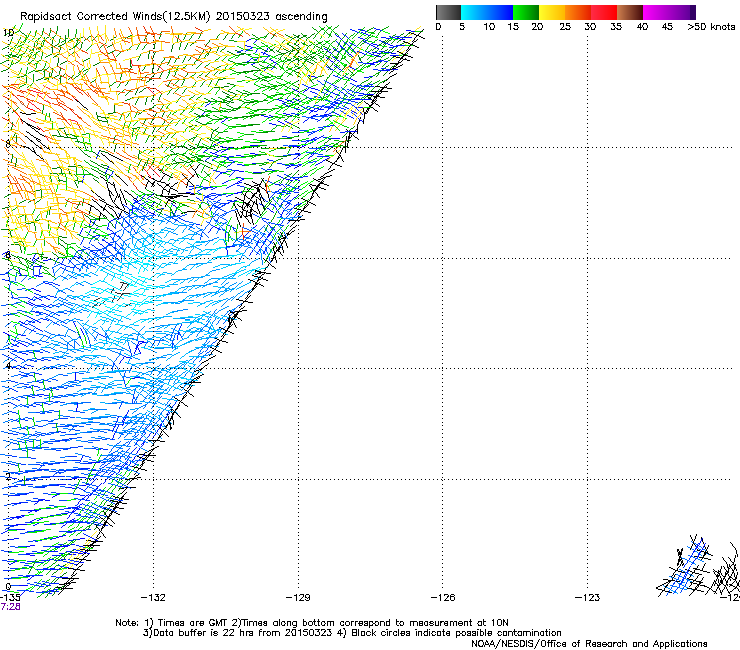
Task: Click the yellow 20-25 knots legend swatch
Action: click(552, 12)
